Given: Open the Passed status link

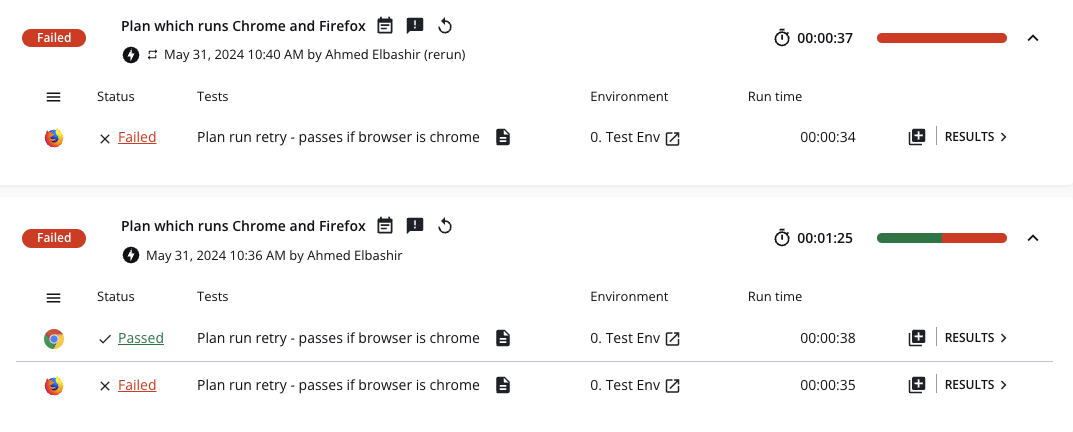Looking at the screenshot, I should pos(141,338).
